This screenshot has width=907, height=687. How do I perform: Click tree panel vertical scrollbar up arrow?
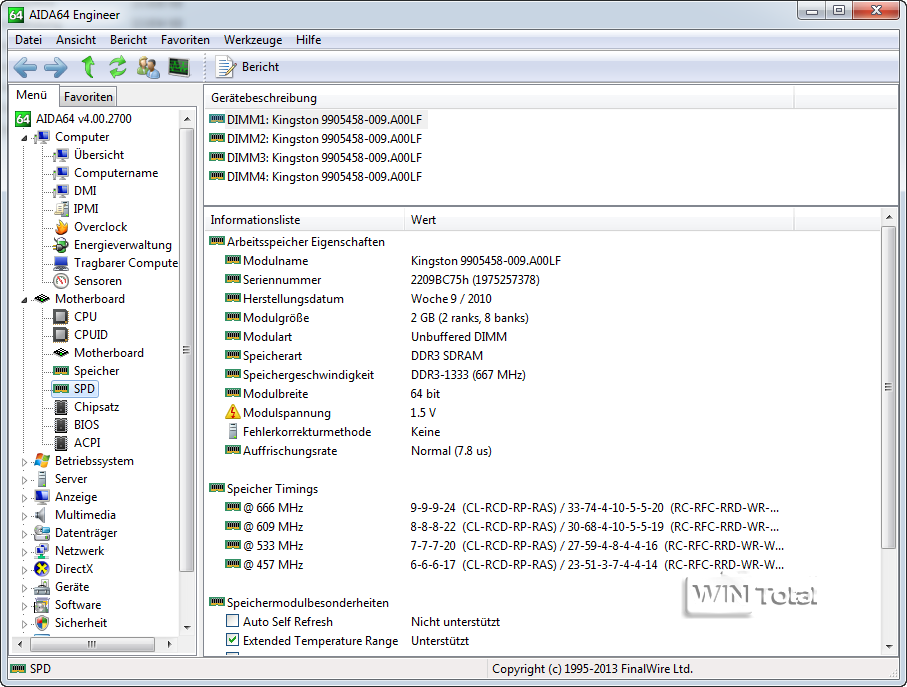pos(186,119)
